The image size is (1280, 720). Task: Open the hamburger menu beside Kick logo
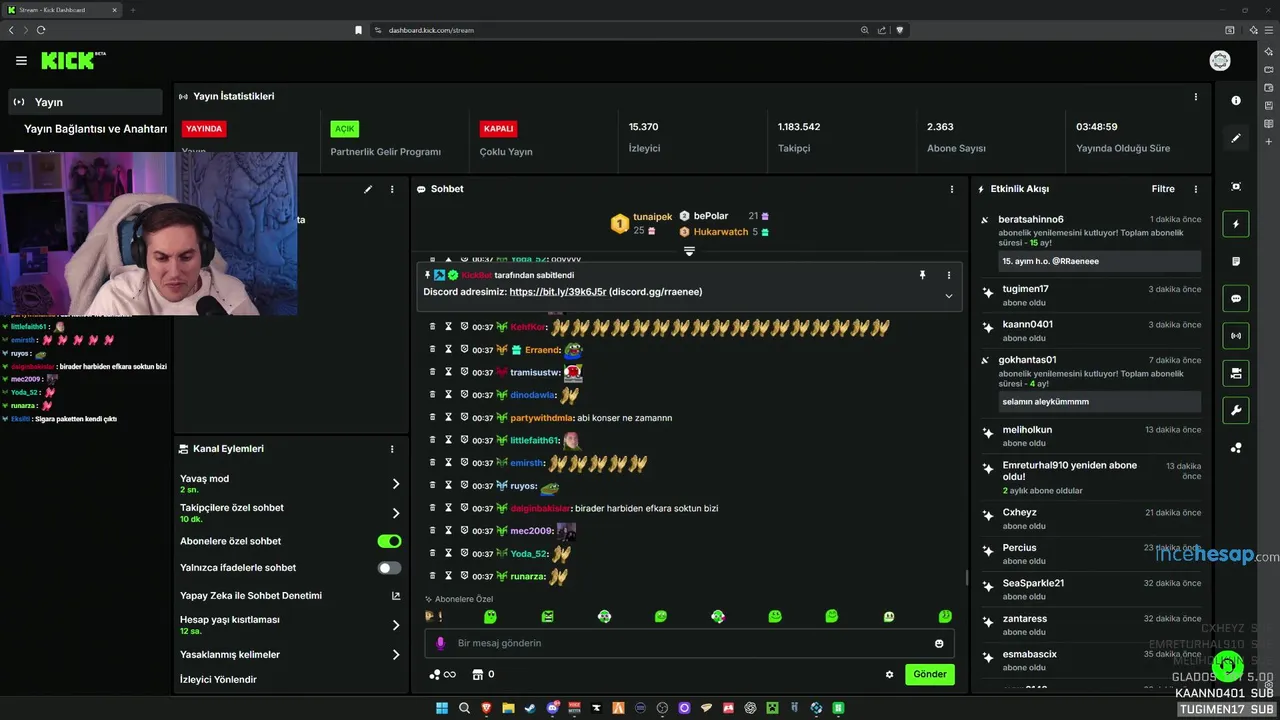pyautogui.click(x=21, y=61)
